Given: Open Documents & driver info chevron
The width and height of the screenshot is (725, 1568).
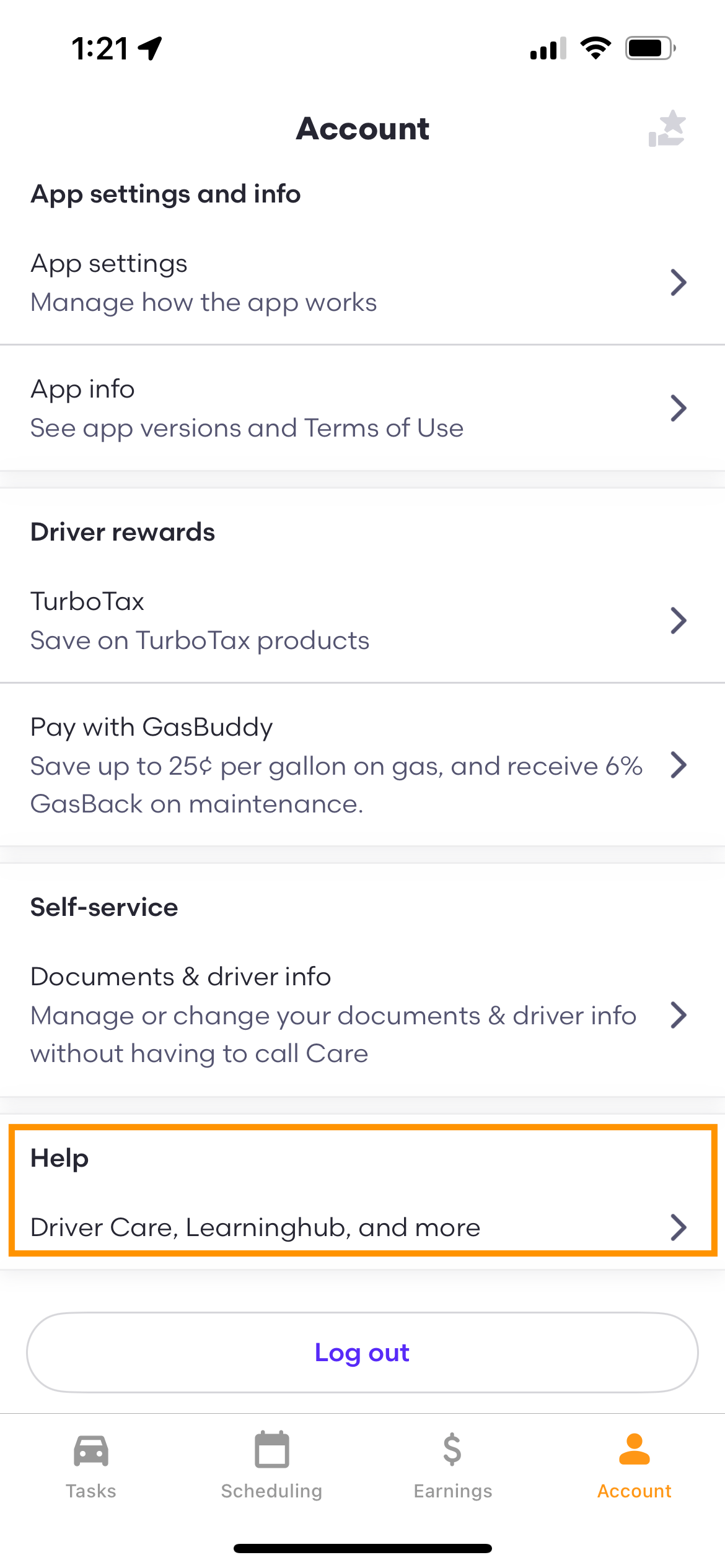Looking at the screenshot, I should 679,1015.
